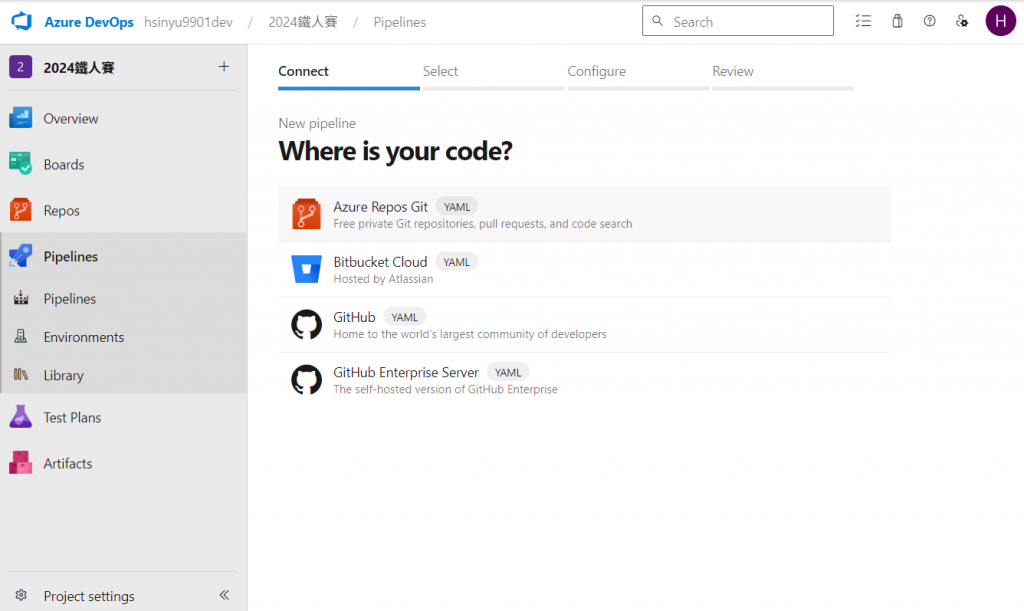Click the GitHub octocat icon beside GitHub

pyautogui.click(x=306, y=324)
